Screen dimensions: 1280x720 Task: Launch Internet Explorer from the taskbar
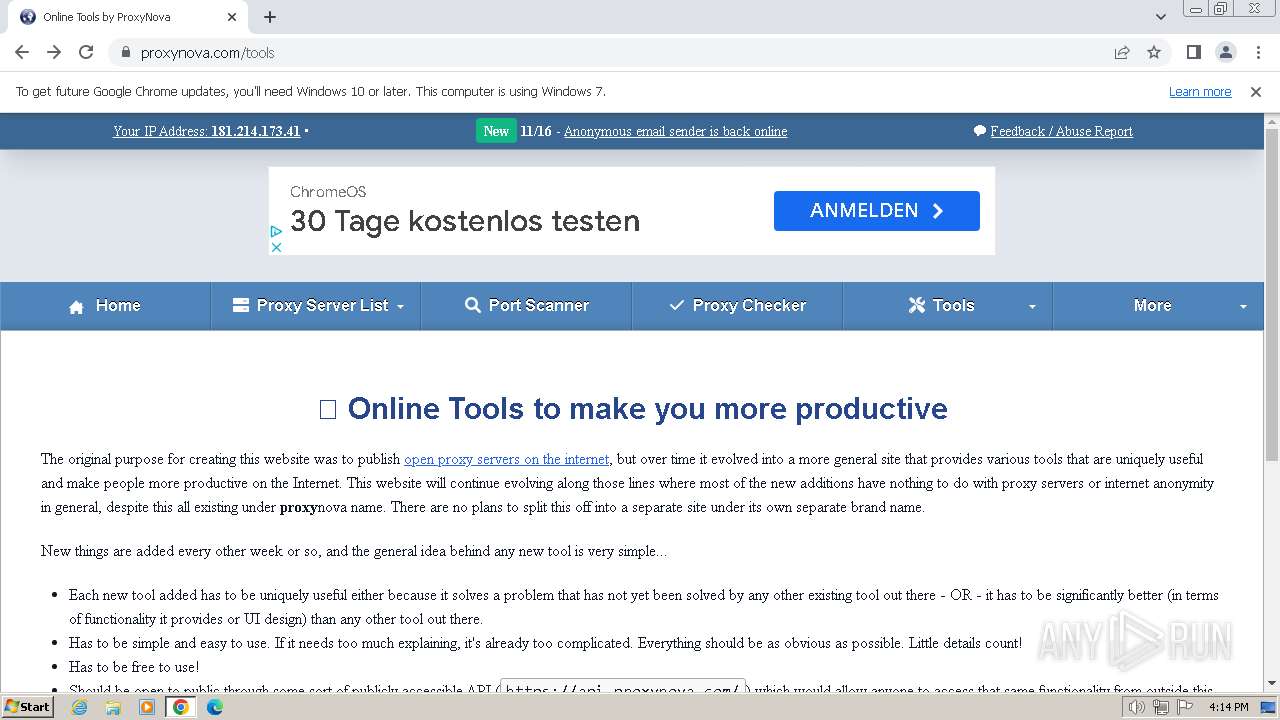(x=79, y=707)
